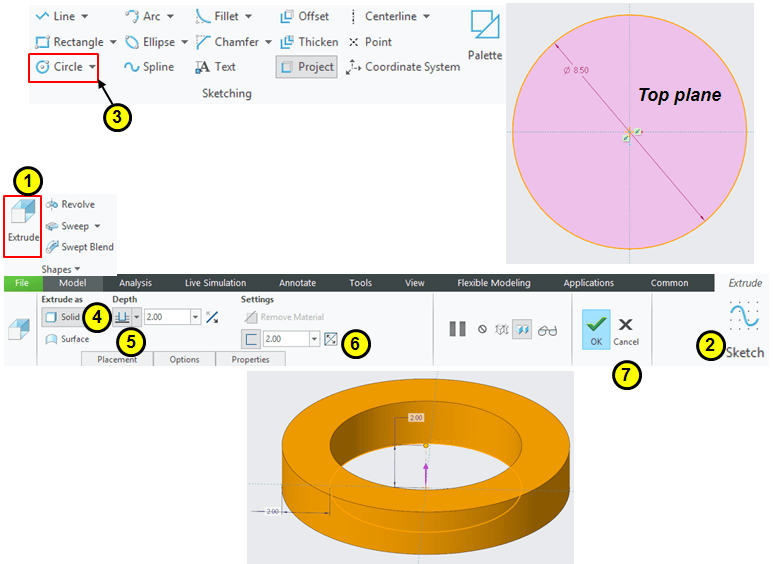The height and width of the screenshot is (564, 773).
Task: Click the Extrude tool icon
Action: point(22,222)
